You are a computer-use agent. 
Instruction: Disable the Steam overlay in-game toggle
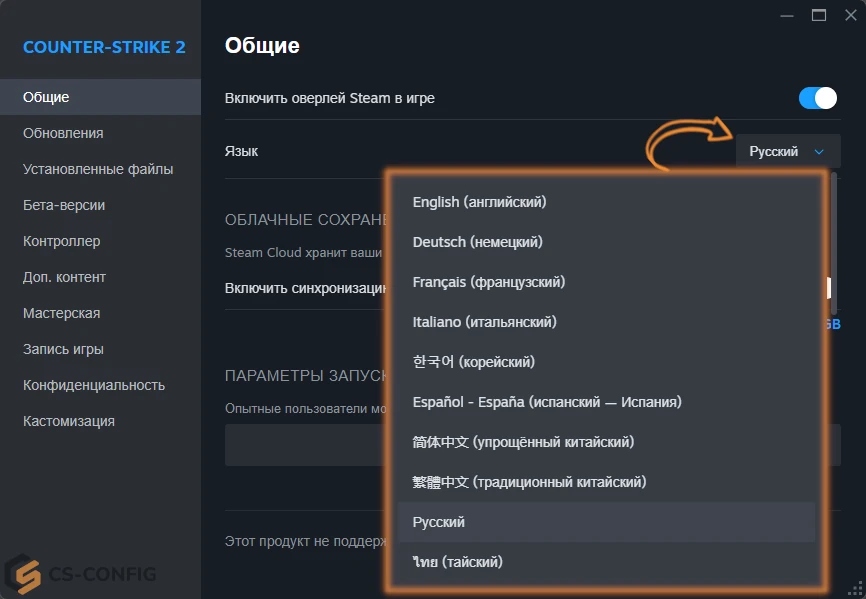[817, 98]
